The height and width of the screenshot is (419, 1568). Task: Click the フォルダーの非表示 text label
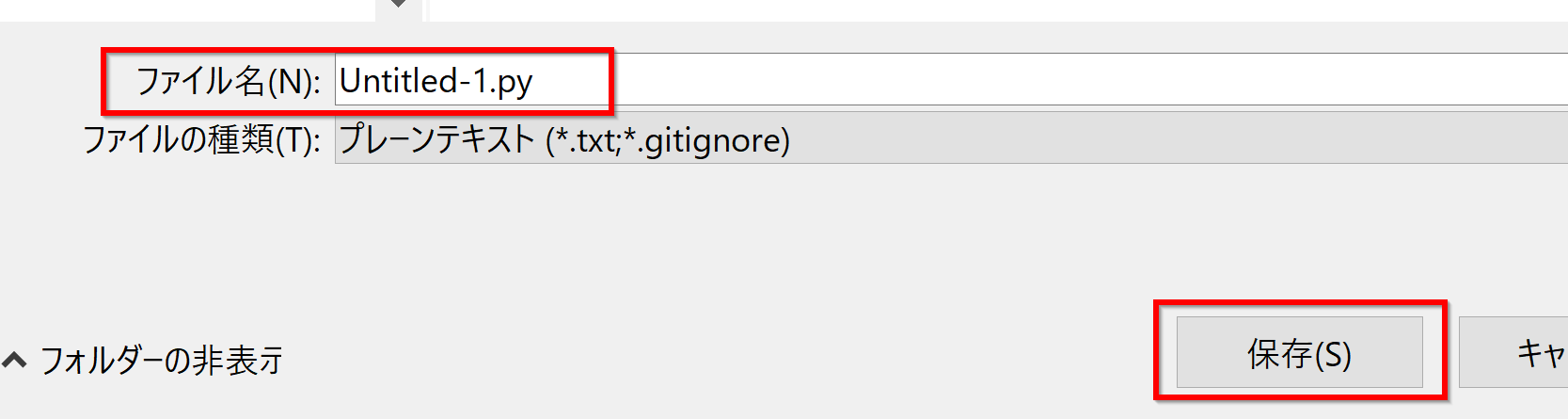tap(161, 361)
